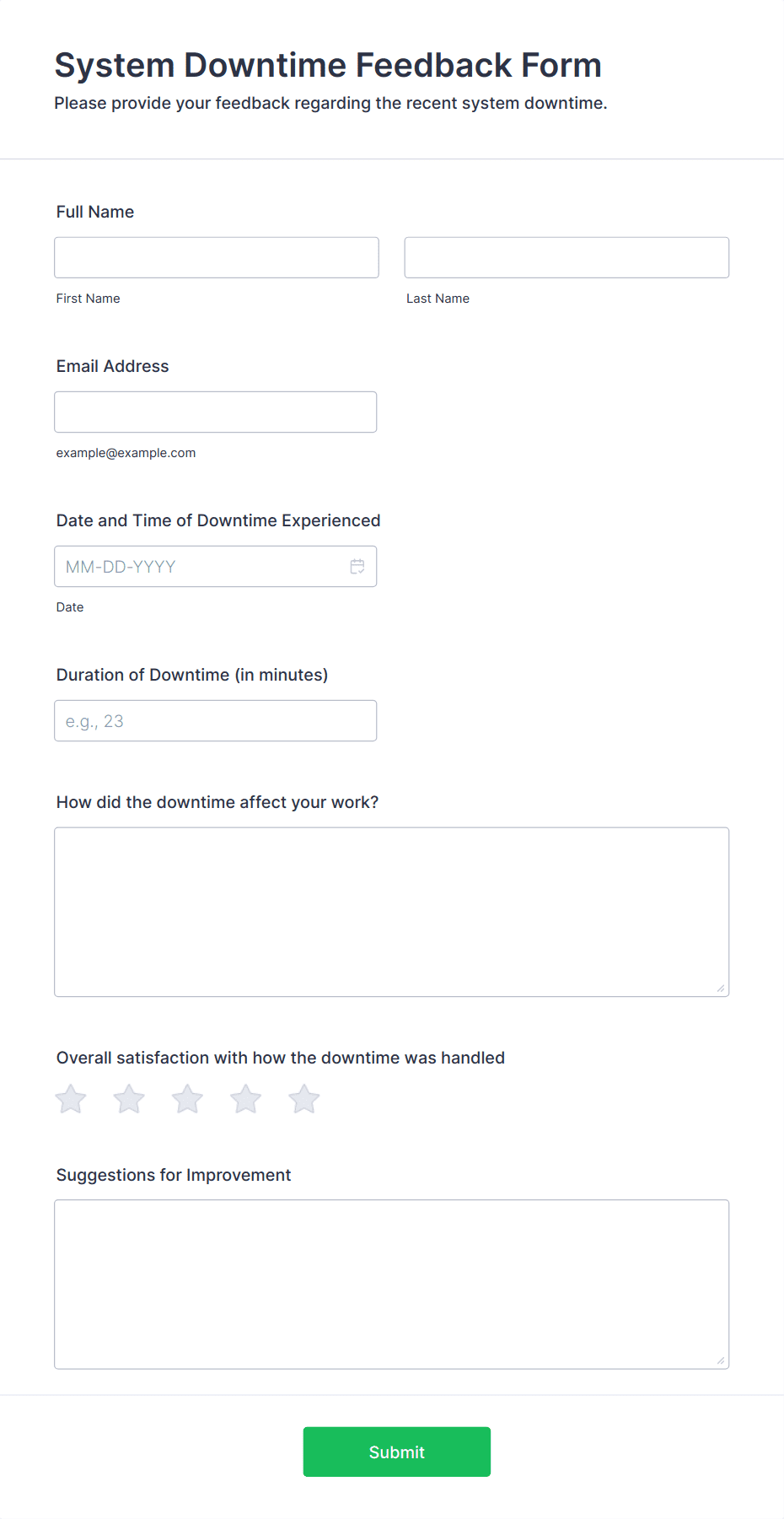
Task: Focus the First Name field
Action: (x=217, y=257)
